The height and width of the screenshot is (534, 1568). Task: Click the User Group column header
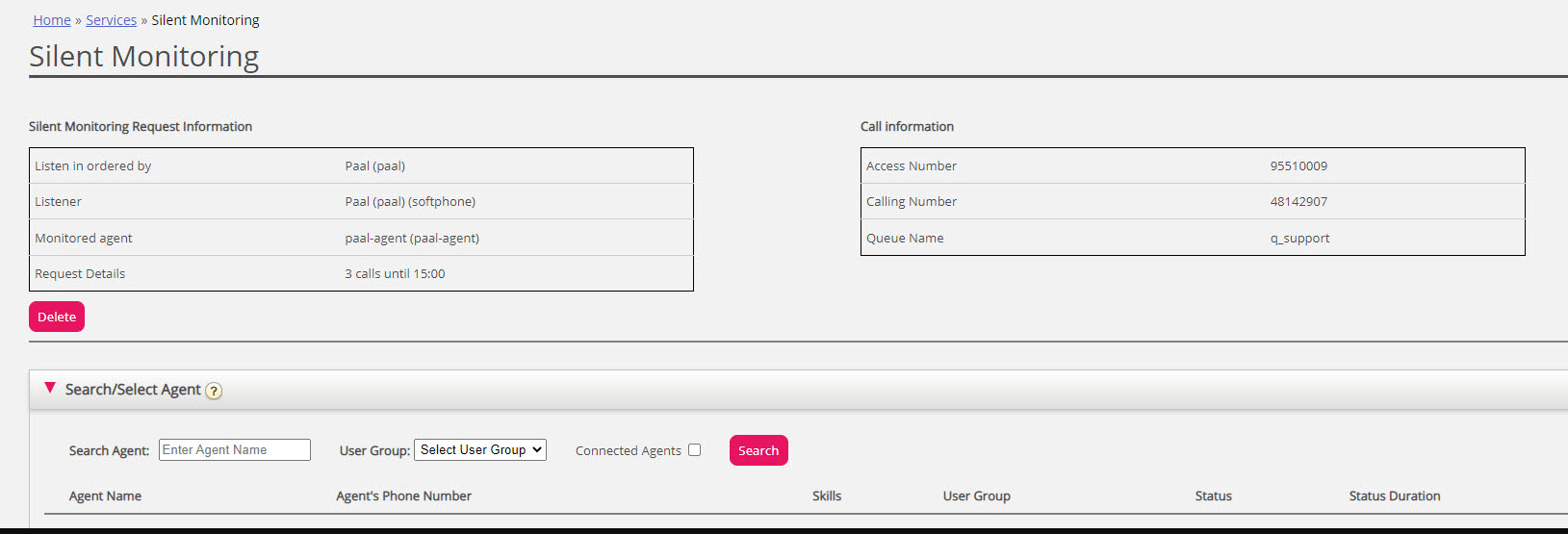coord(976,496)
